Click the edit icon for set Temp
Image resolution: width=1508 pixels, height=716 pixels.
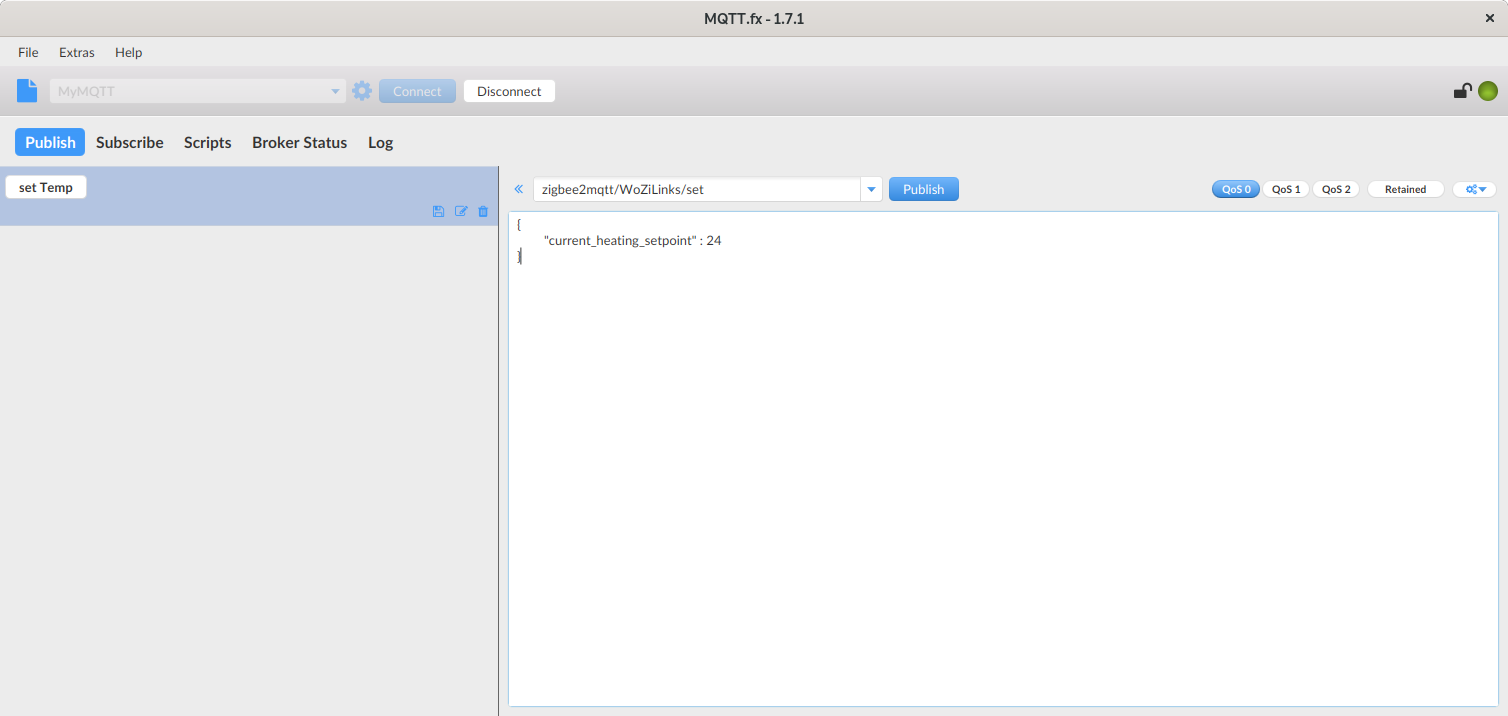tap(461, 211)
